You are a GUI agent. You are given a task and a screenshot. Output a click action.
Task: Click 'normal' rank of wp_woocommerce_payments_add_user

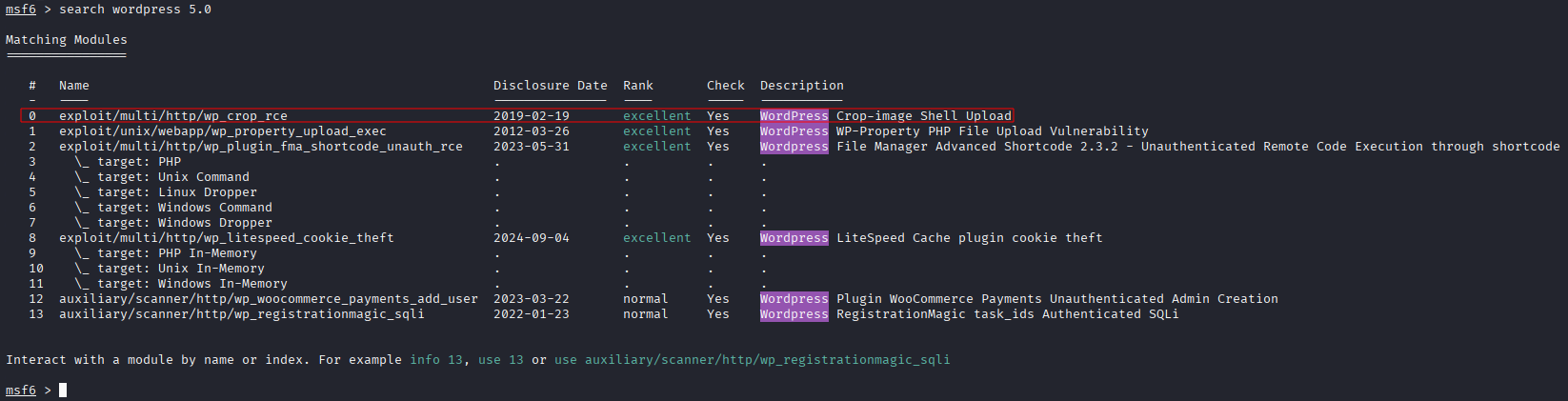point(646,299)
